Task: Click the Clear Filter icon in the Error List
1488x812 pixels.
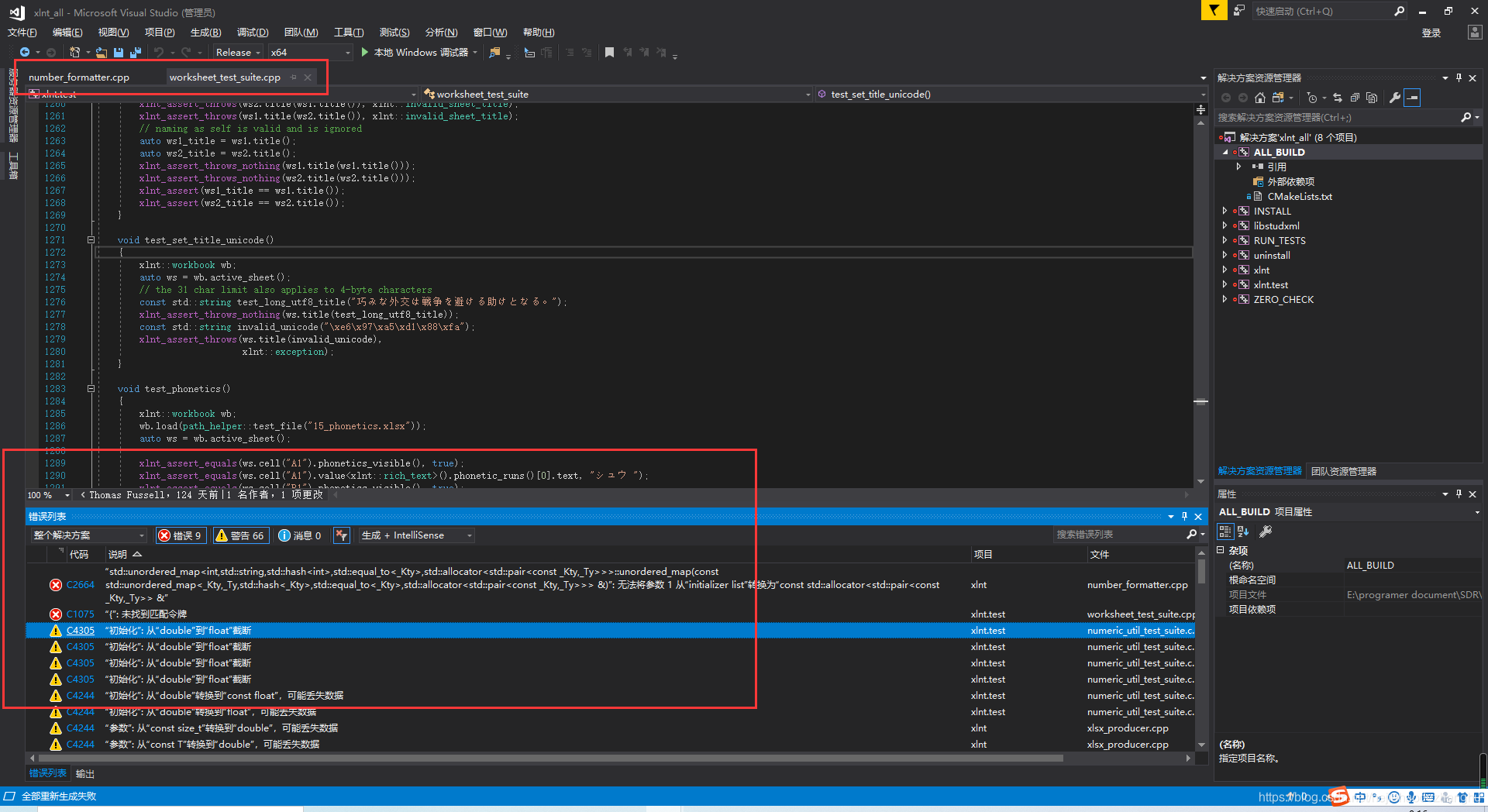Action: [341, 535]
